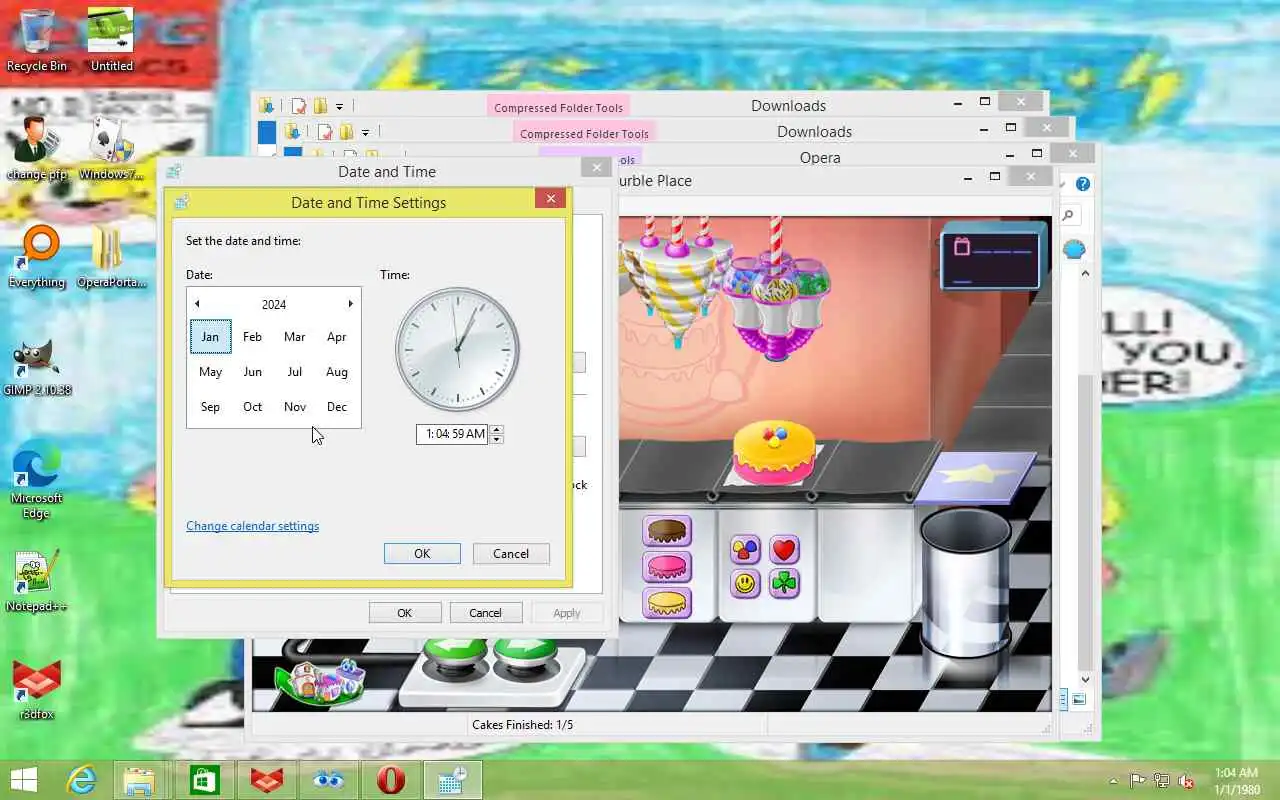Switch to Opera taskbar button

391,780
